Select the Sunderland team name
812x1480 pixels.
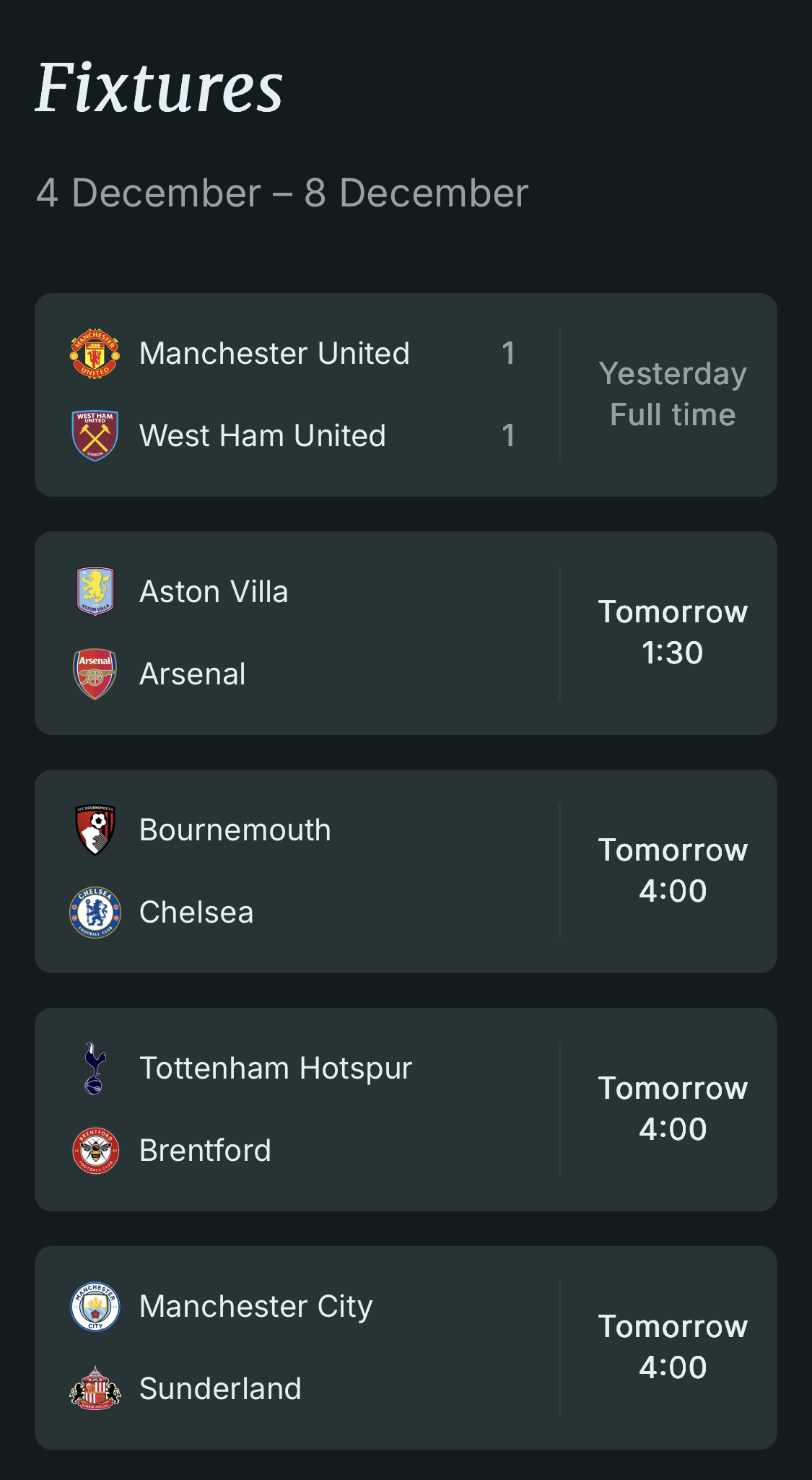click(x=220, y=1389)
